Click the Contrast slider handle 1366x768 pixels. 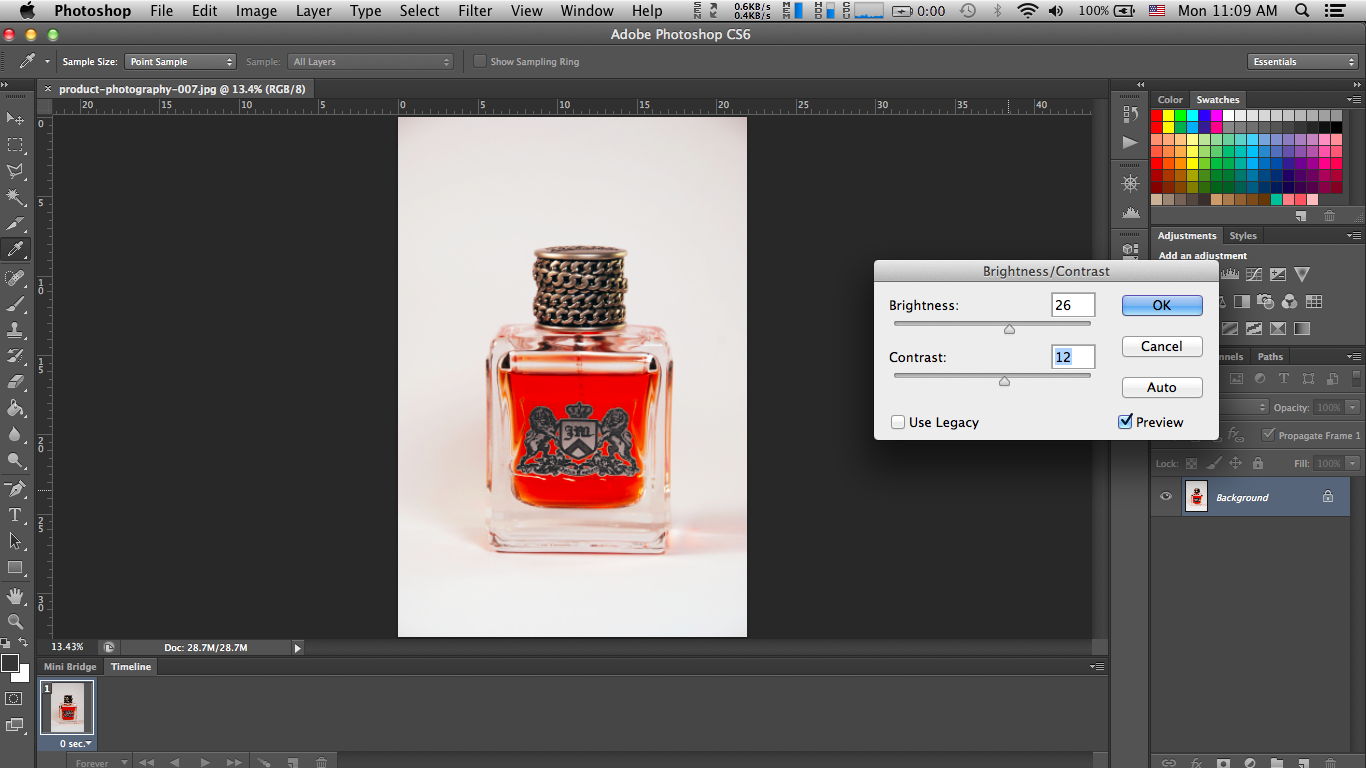(x=1004, y=380)
